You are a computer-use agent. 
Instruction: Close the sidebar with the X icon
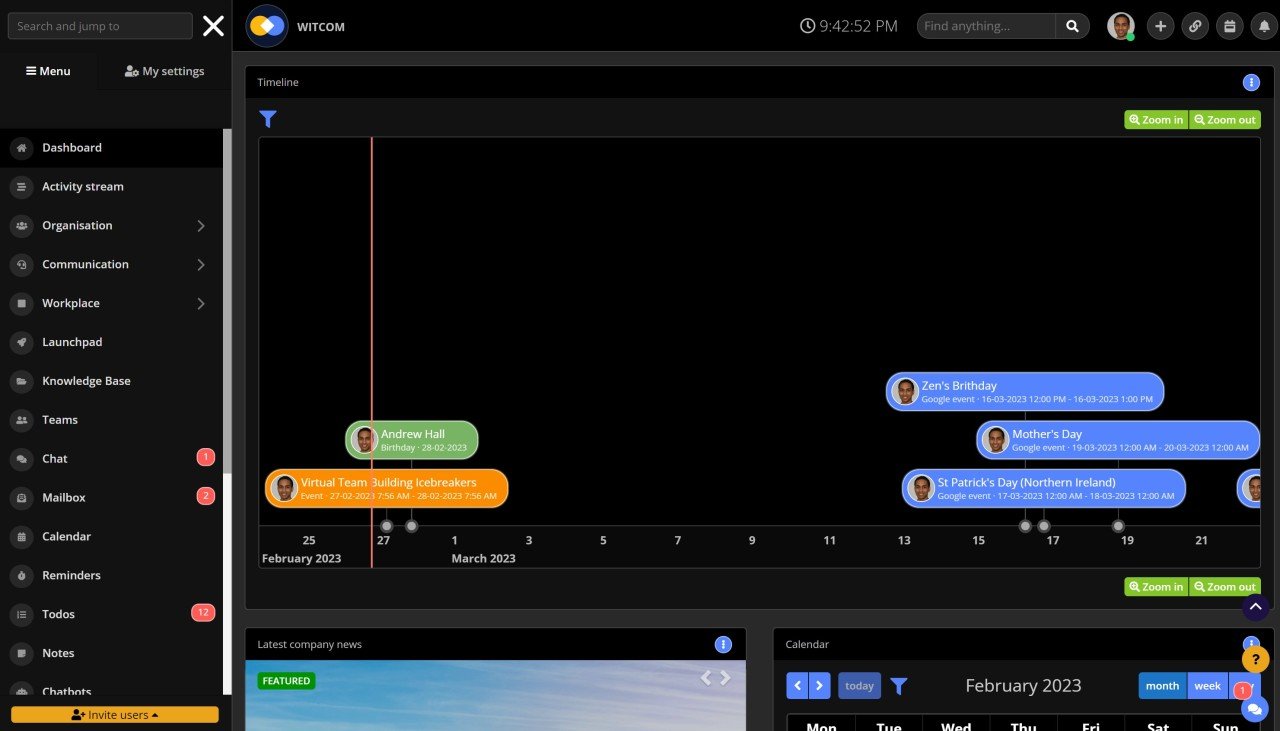pyautogui.click(x=213, y=26)
